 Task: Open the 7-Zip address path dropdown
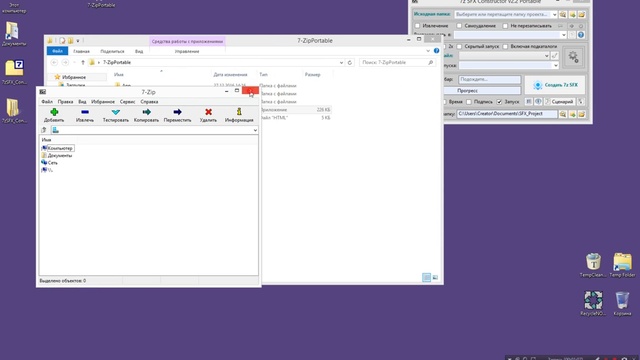[x=255, y=130]
